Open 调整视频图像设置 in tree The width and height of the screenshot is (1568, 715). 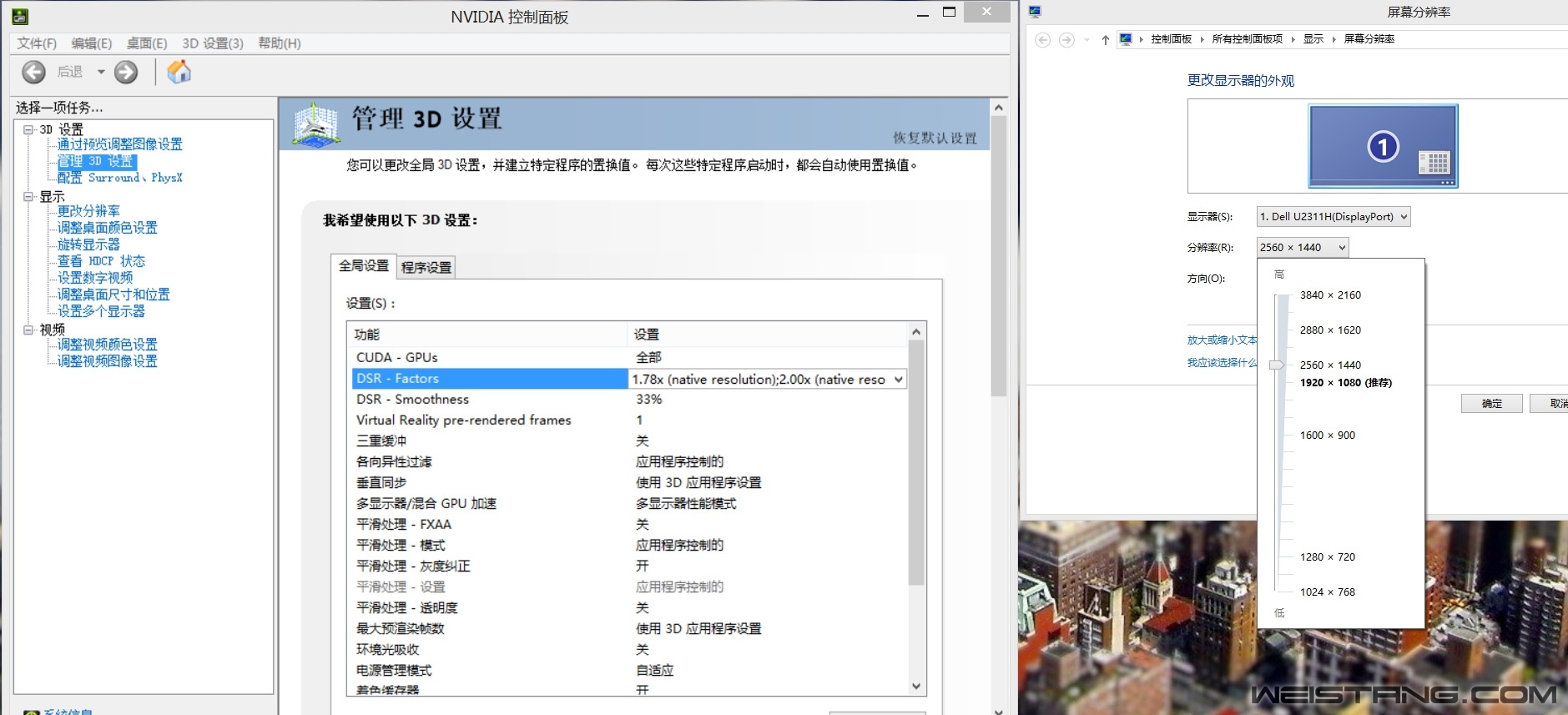click(107, 361)
